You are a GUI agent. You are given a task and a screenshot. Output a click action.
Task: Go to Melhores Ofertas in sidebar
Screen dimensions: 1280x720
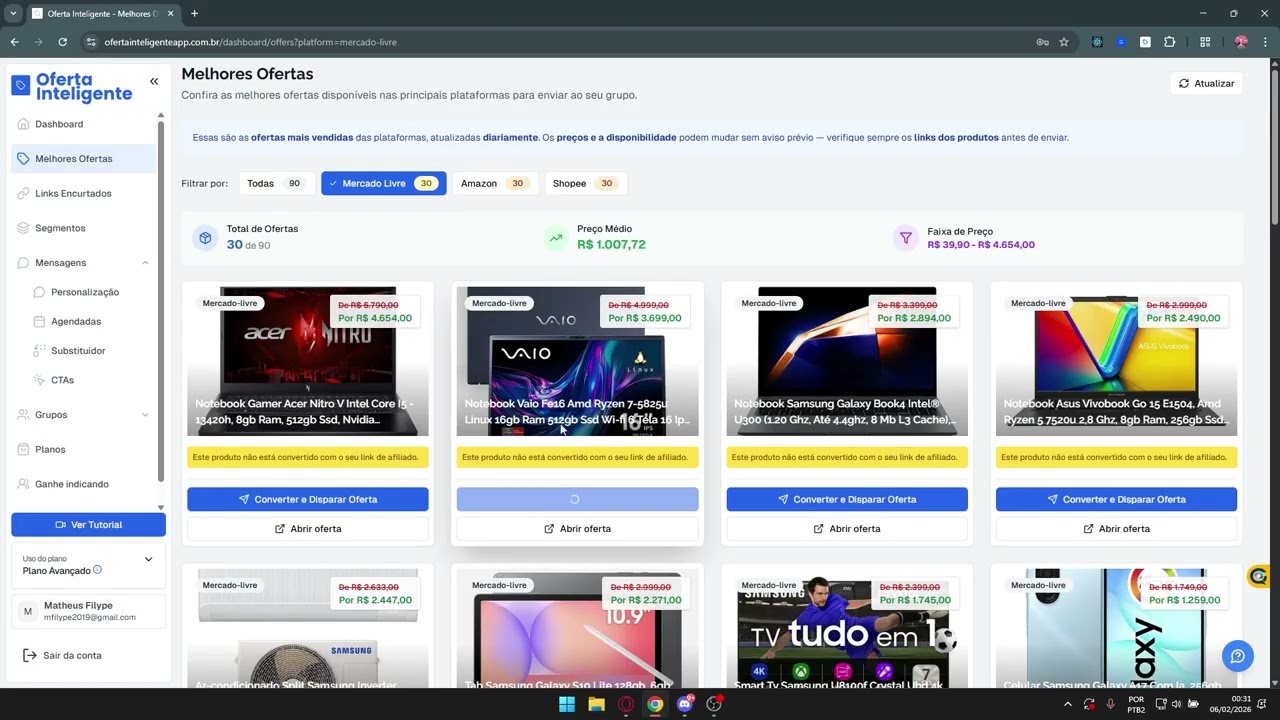(x=84, y=159)
